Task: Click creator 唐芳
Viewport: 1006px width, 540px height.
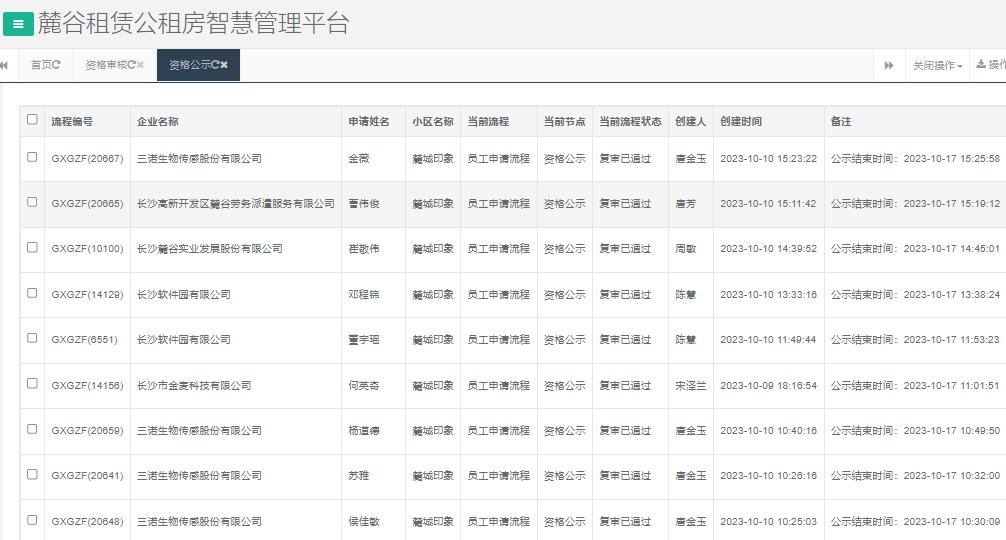Action: [x=685, y=203]
